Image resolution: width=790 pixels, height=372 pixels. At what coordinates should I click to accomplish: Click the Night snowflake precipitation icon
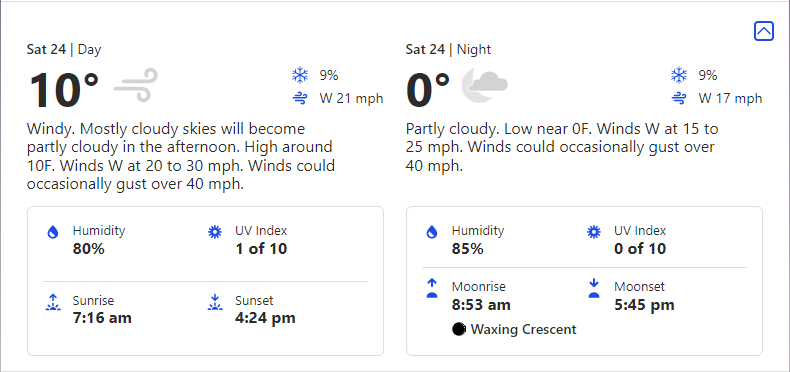679,76
